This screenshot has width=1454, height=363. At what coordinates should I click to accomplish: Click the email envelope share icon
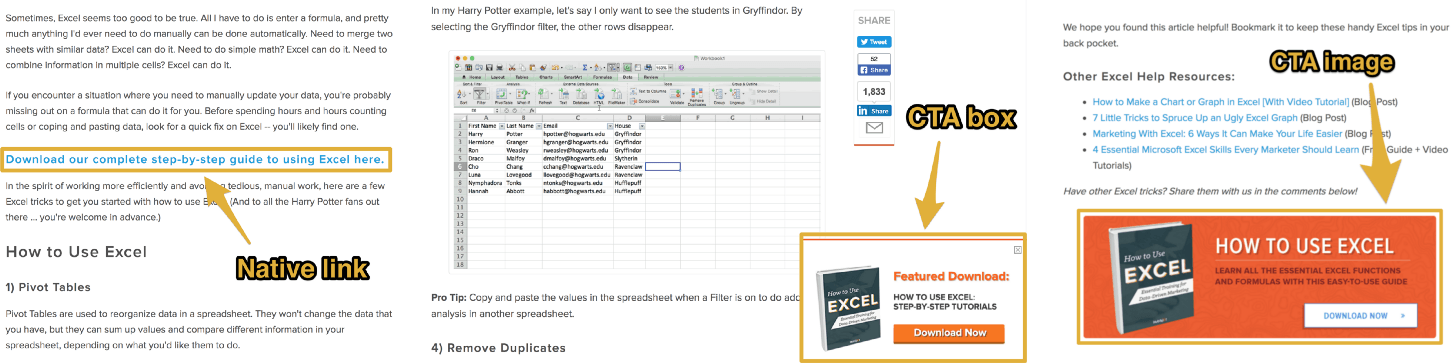874,128
